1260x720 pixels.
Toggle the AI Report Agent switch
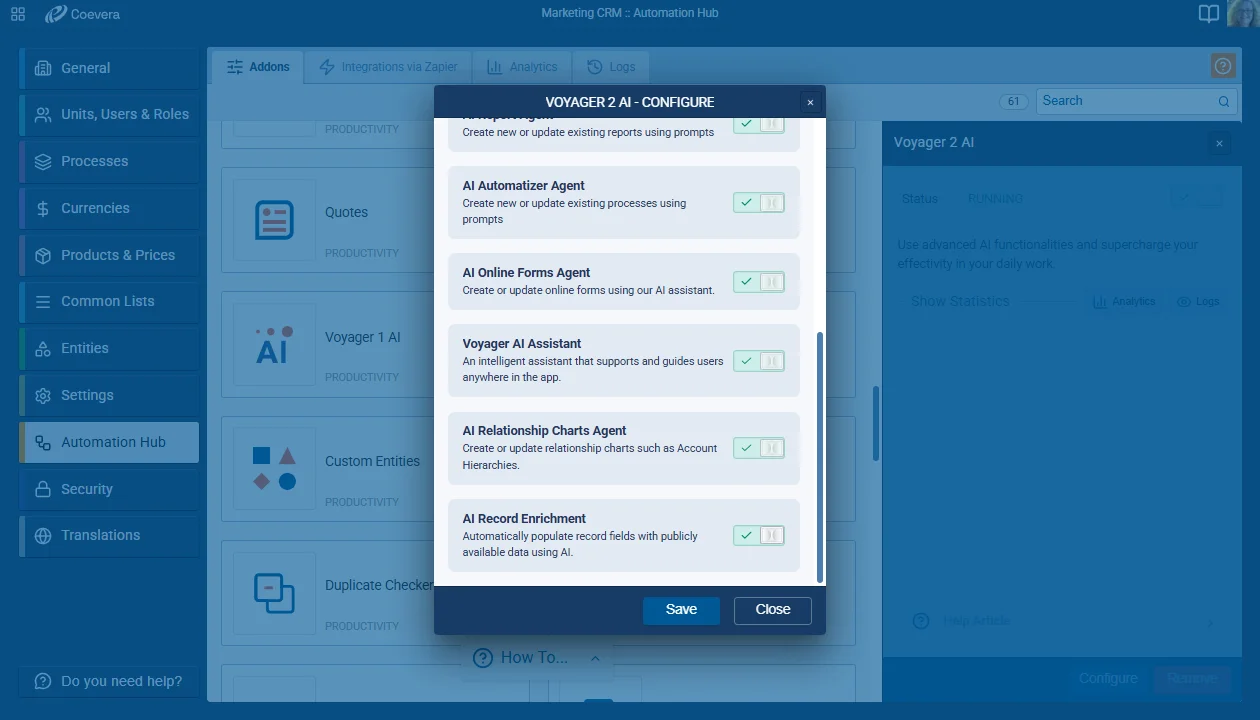point(759,123)
